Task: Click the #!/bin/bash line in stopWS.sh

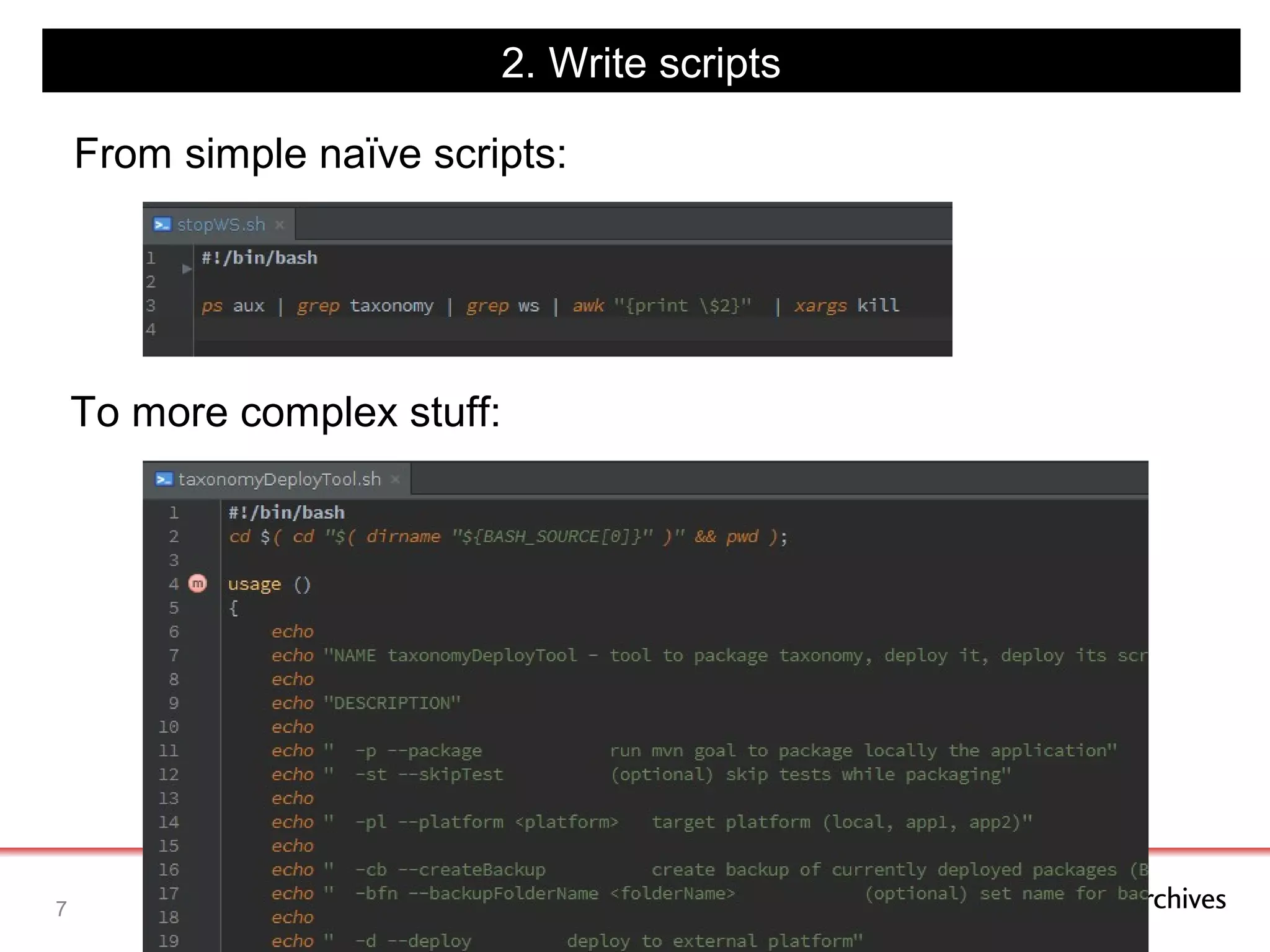Action: (259, 258)
